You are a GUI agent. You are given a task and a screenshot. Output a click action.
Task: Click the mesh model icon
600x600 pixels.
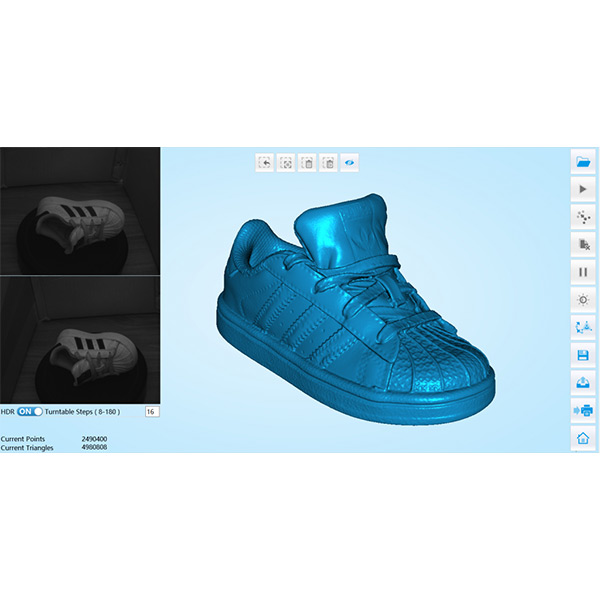click(583, 328)
